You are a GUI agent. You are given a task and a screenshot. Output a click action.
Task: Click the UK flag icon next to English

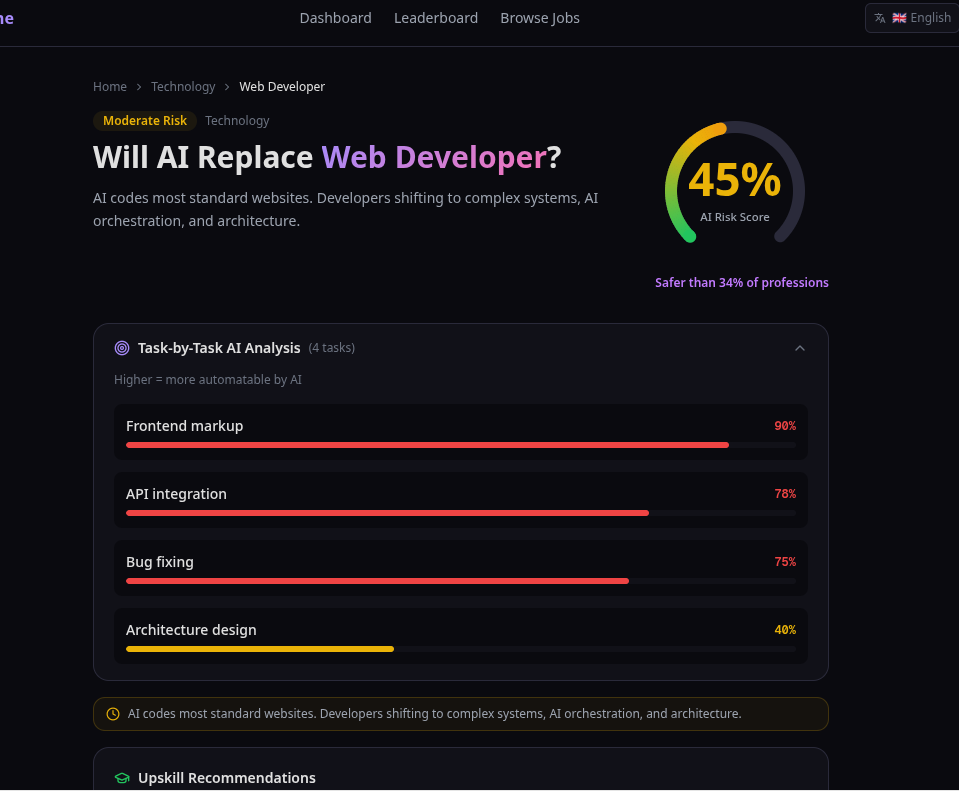[x=898, y=17]
